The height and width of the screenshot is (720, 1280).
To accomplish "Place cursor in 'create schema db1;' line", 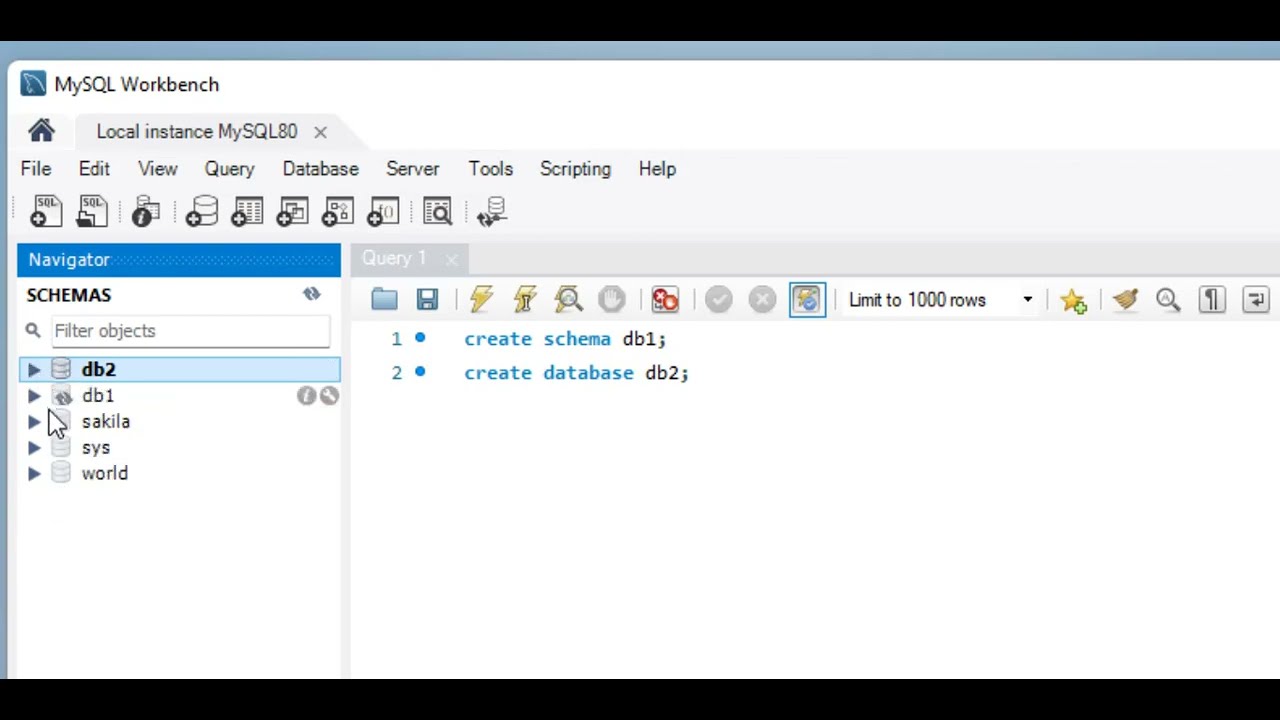I will (565, 339).
